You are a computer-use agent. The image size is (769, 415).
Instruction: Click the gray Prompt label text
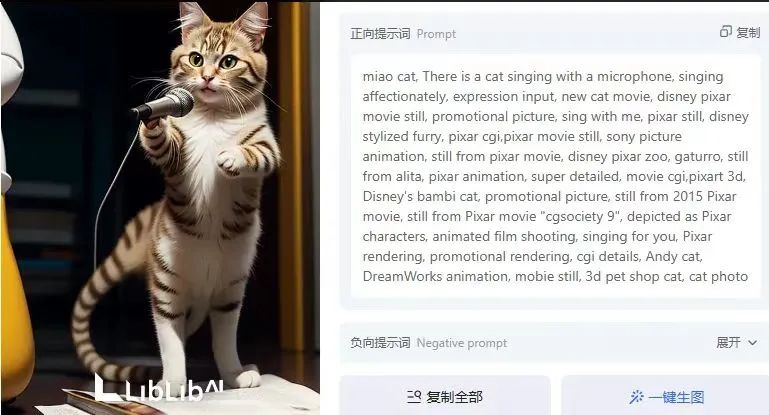pyautogui.click(x=436, y=34)
